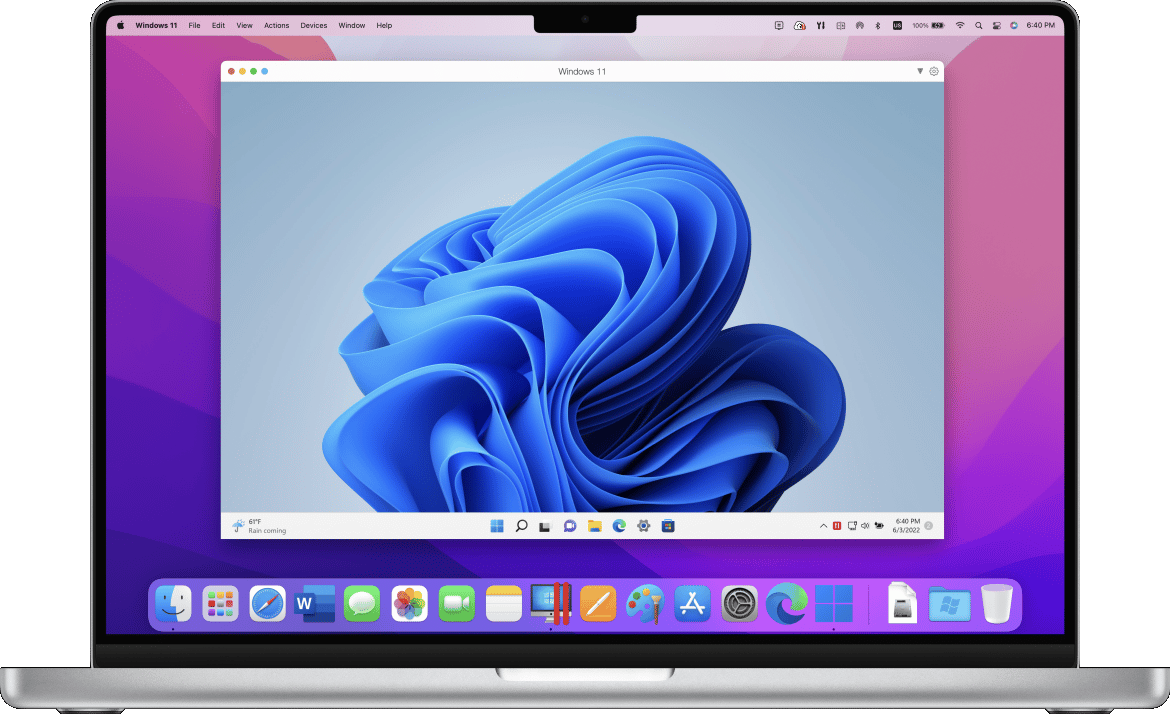Viewport: 1170px width, 714px height.
Task: Open Windows Settings via the gear taskbar icon
Action: [x=643, y=525]
